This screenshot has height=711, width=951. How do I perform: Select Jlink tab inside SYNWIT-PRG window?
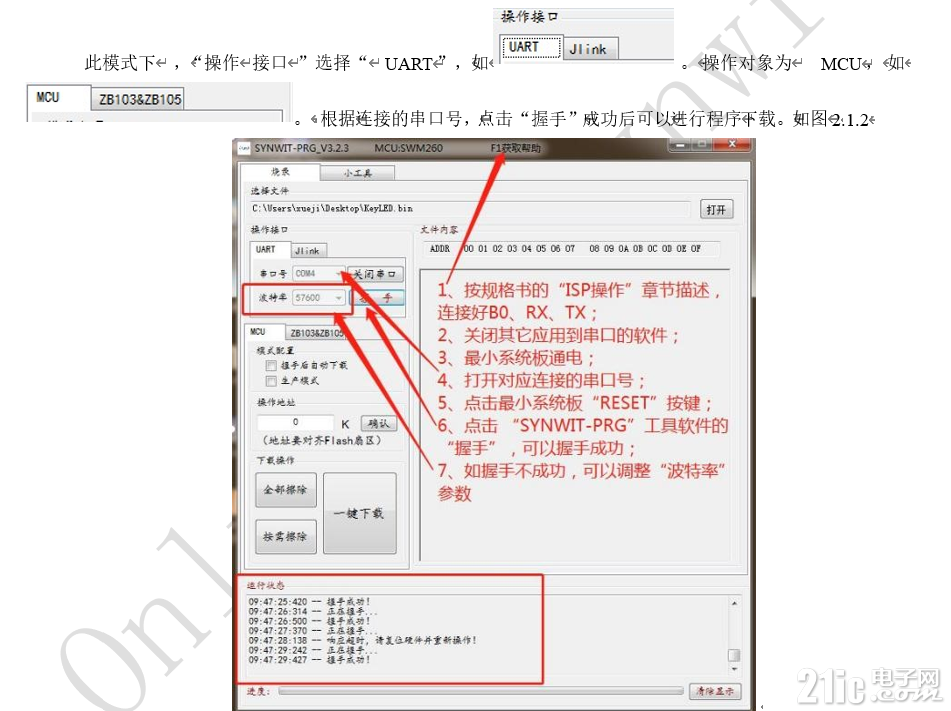(307, 251)
